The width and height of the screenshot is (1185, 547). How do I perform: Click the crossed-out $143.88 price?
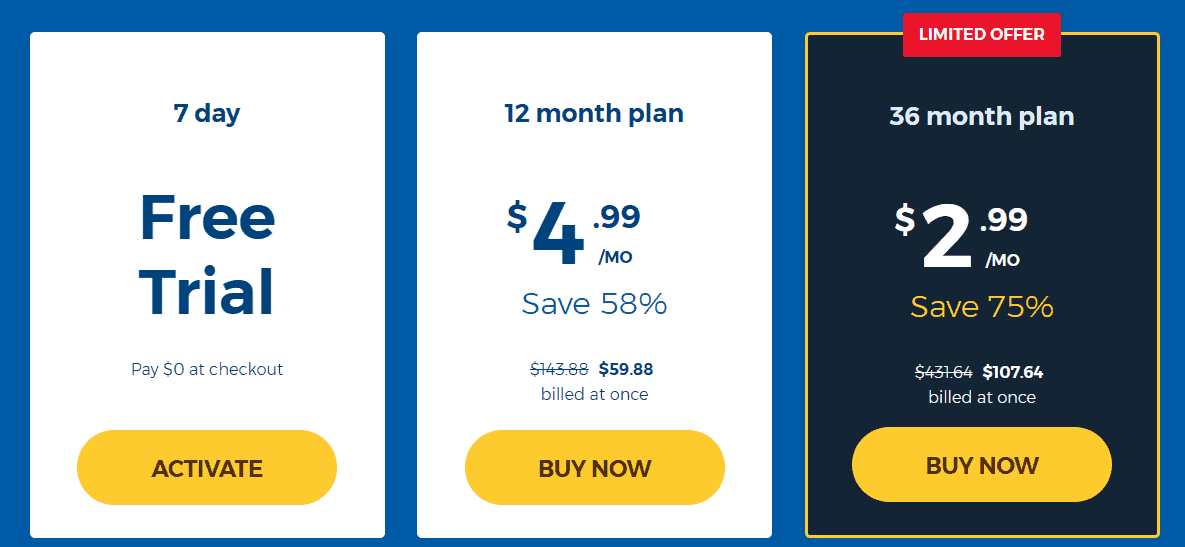click(x=559, y=369)
